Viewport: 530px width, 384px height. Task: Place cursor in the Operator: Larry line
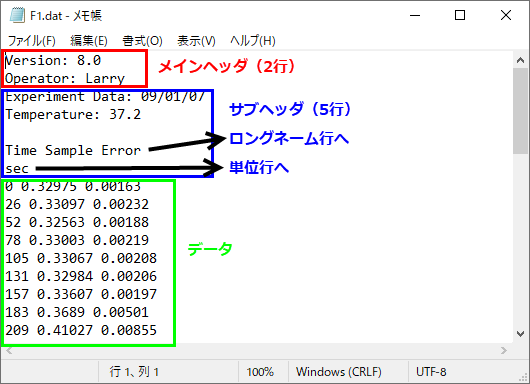pos(65,78)
